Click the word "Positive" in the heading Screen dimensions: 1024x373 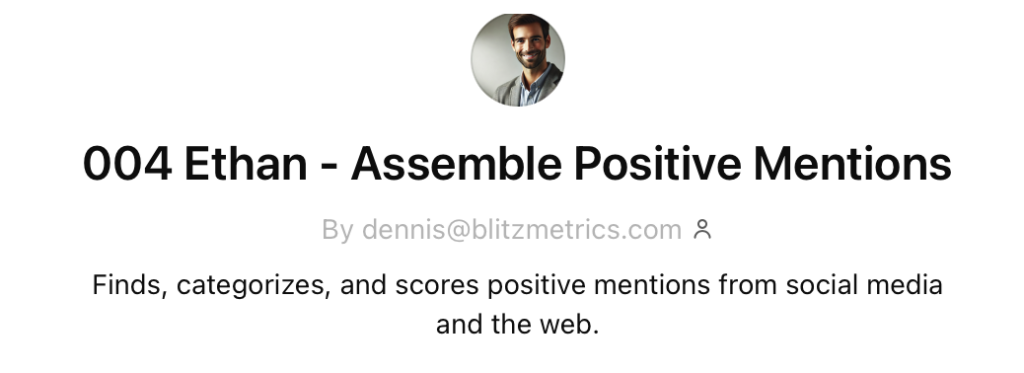click(x=658, y=163)
